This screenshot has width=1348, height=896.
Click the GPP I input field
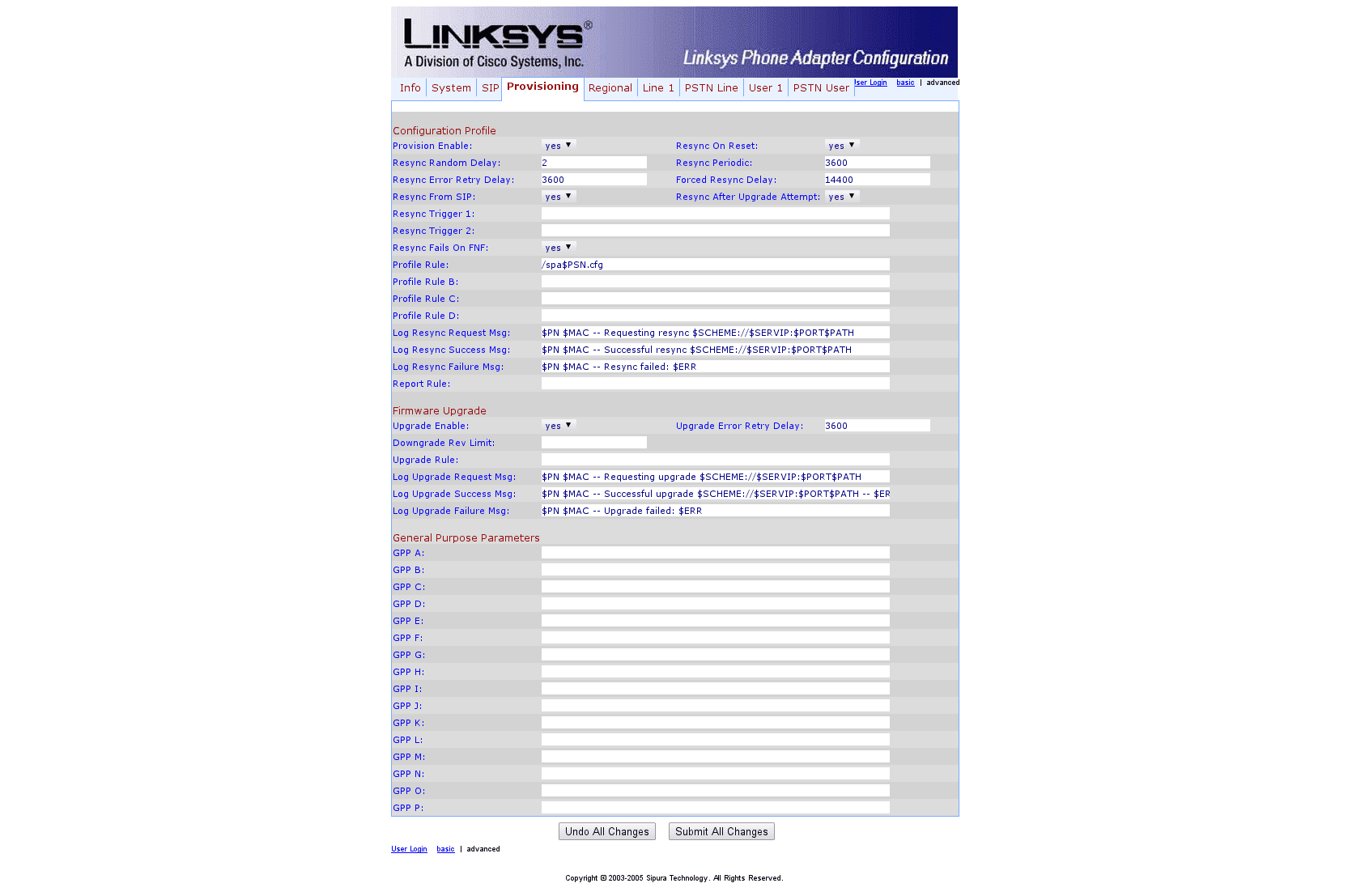point(716,689)
